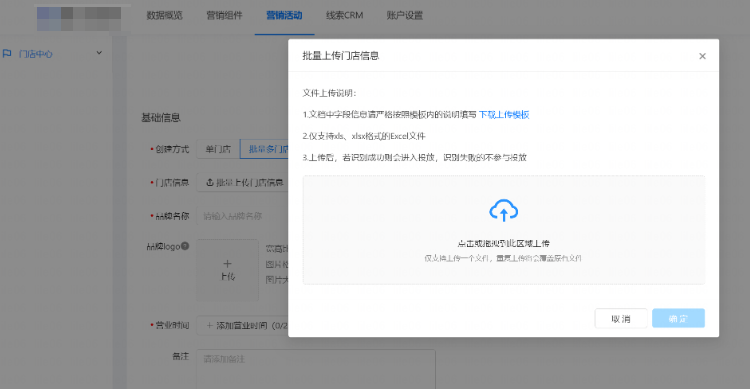
Task: Open the 账户设置 tab
Action: (405, 15)
